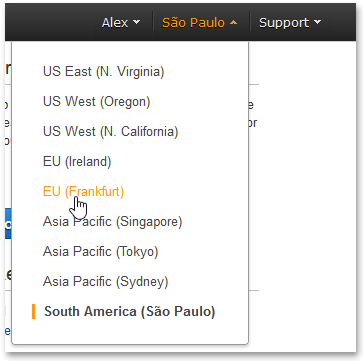
Task: Click the Alex username label
Action: pyautogui.click(x=115, y=23)
